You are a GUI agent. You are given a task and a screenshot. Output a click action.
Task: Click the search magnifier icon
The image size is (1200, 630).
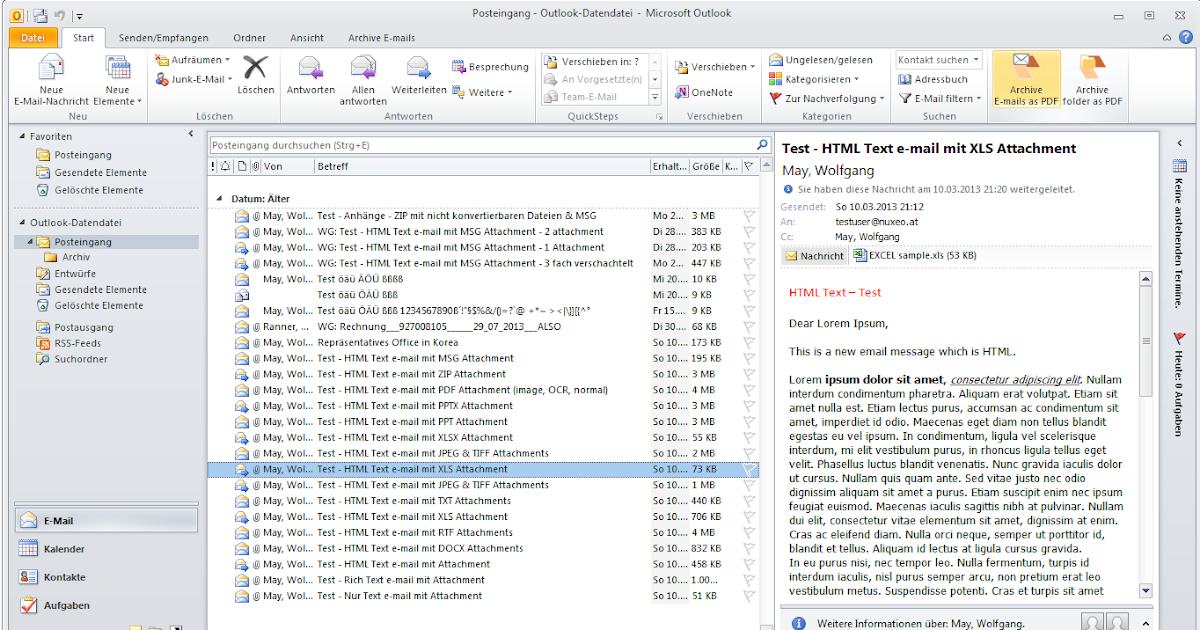pyautogui.click(x=762, y=145)
